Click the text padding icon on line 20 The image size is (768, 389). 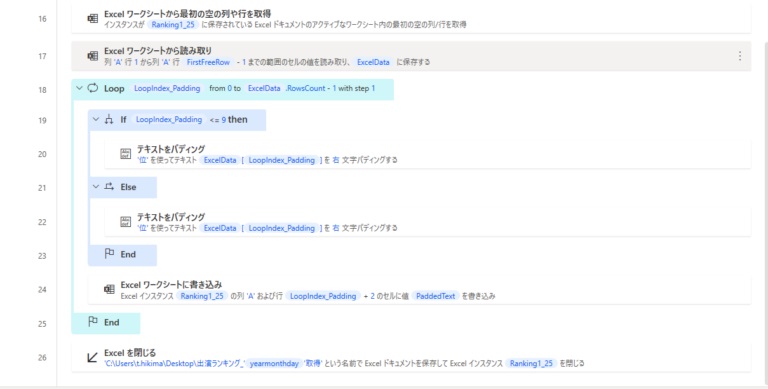(125, 153)
